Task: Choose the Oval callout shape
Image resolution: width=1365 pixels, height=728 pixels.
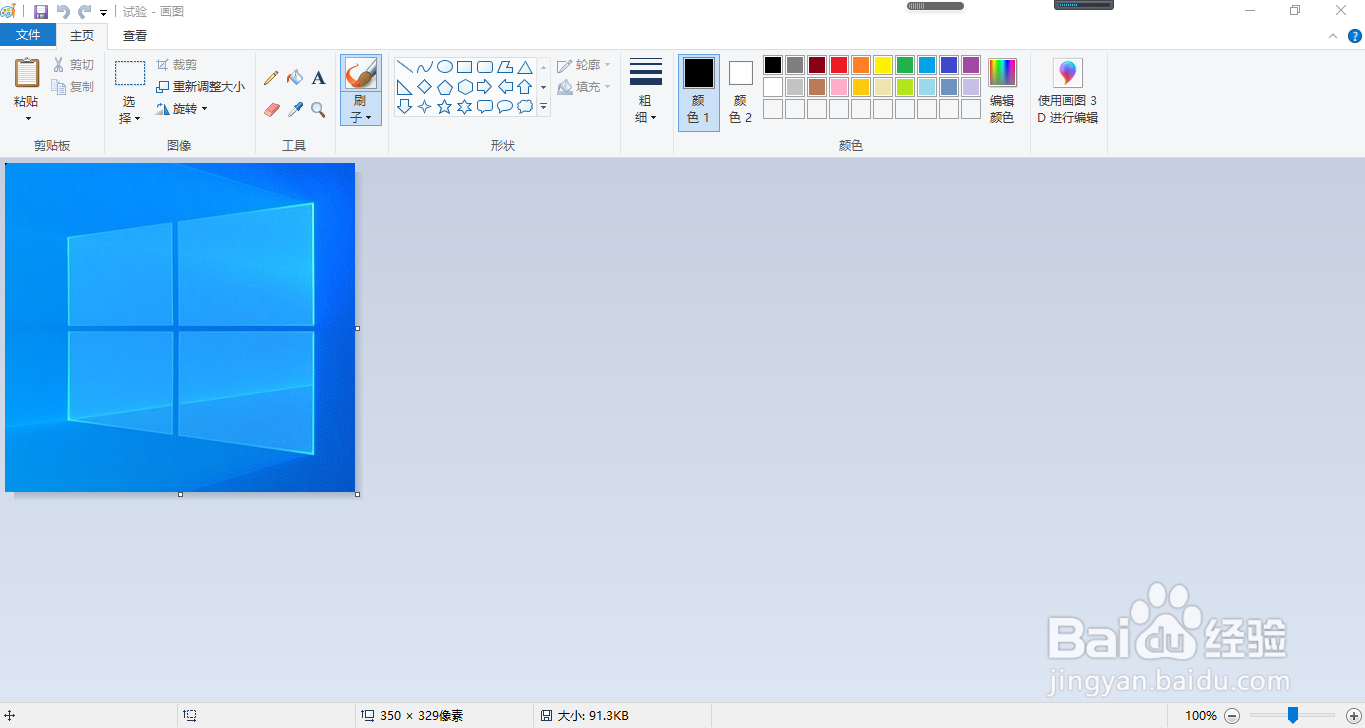Action: 505,106
